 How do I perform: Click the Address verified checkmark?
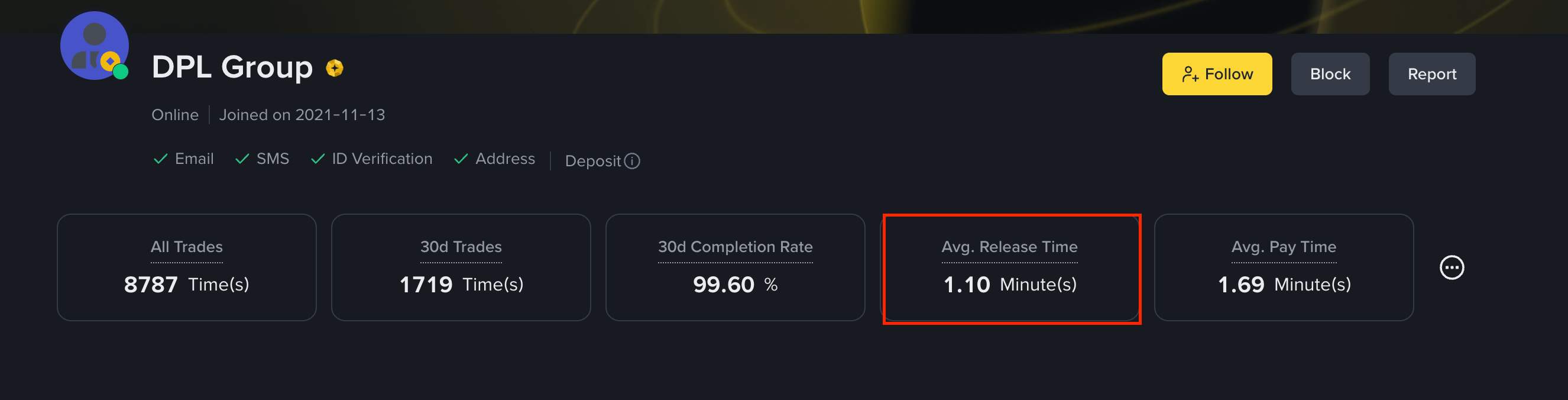click(461, 159)
